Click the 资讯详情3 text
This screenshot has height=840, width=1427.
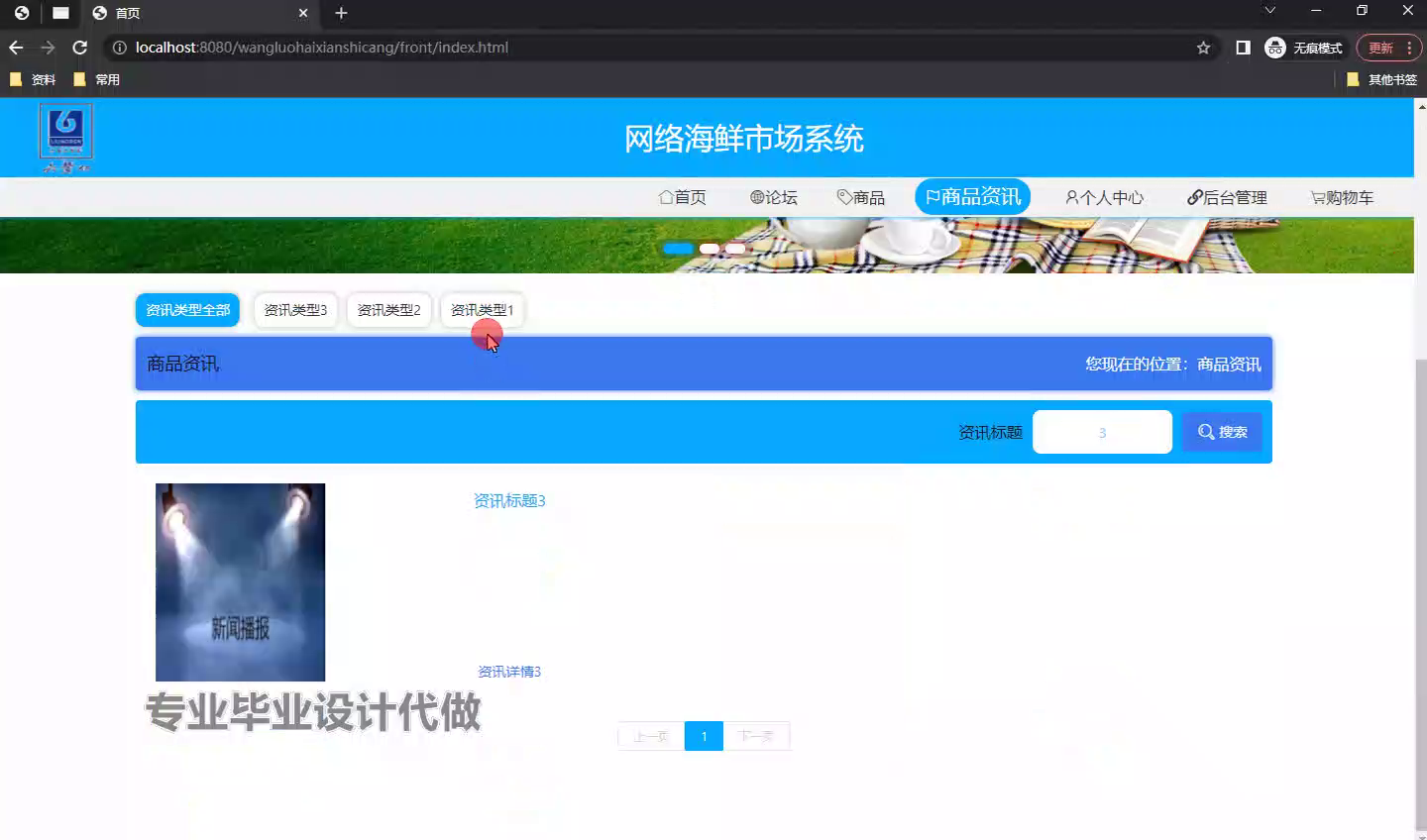(x=509, y=672)
